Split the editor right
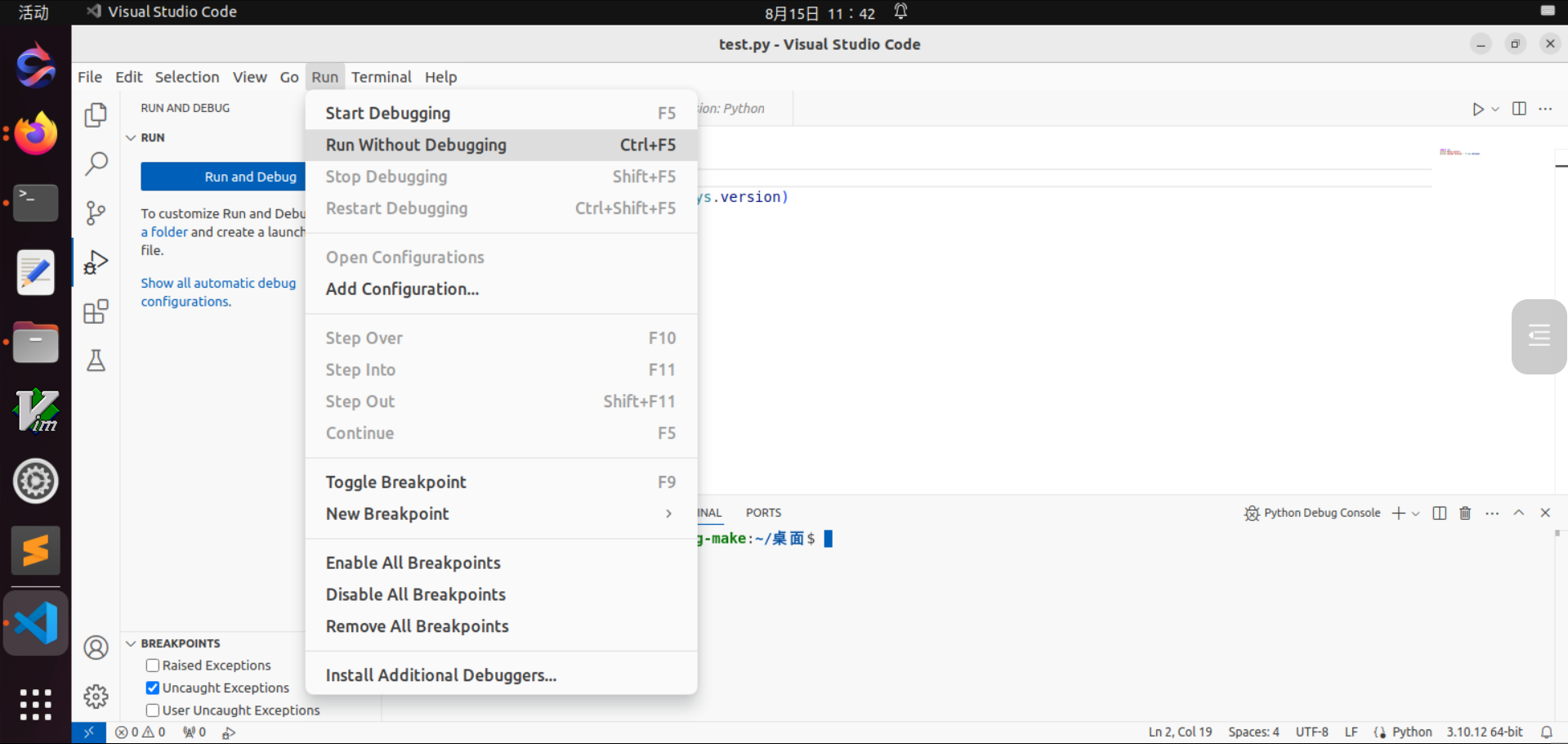This screenshot has width=1568, height=744. pyautogui.click(x=1519, y=109)
